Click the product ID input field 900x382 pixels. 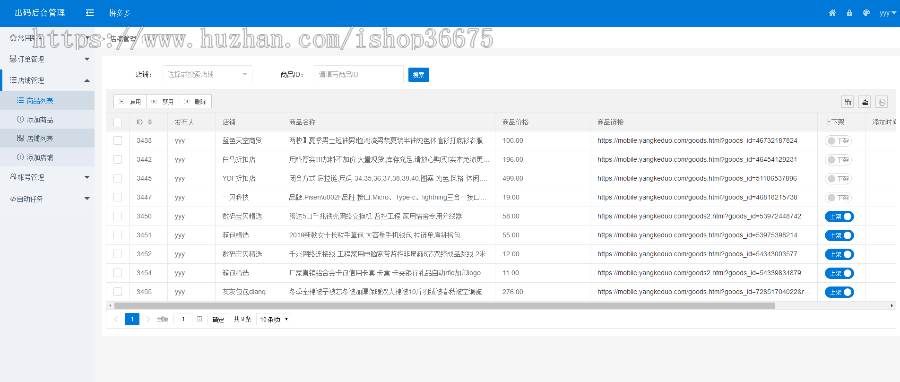tap(359, 75)
